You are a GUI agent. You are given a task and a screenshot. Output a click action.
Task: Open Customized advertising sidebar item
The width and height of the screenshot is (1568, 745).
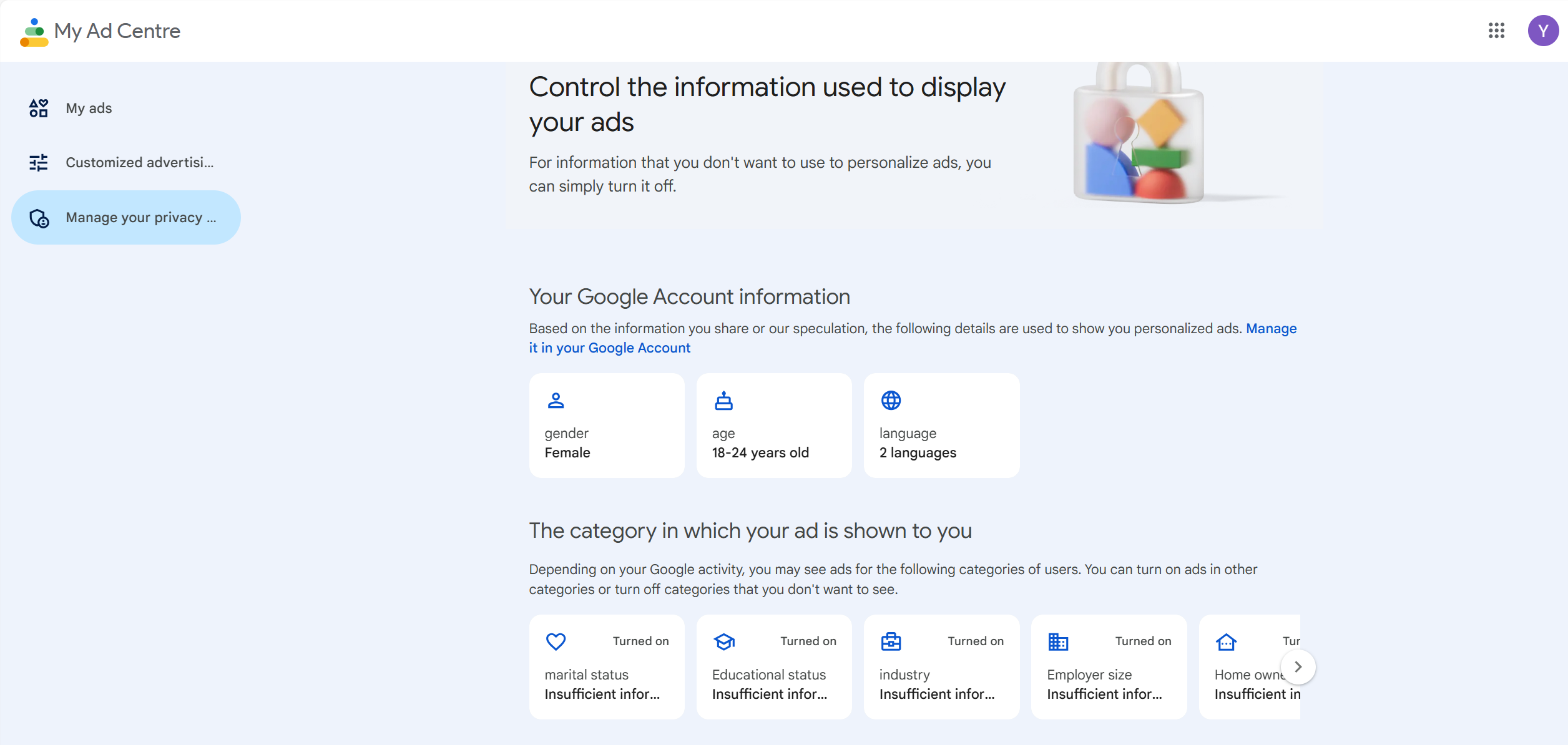tap(139, 163)
